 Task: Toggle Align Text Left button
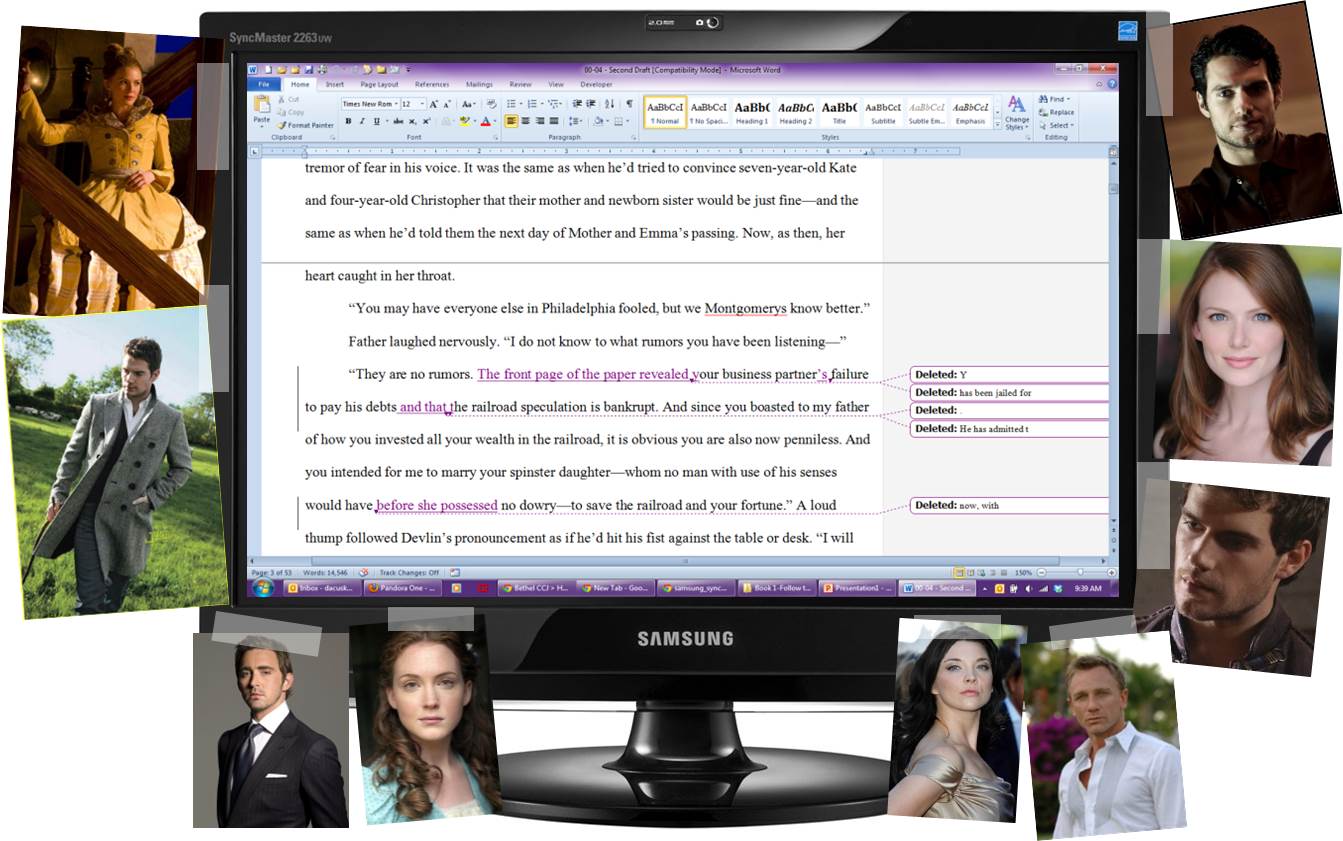coord(512,121)
